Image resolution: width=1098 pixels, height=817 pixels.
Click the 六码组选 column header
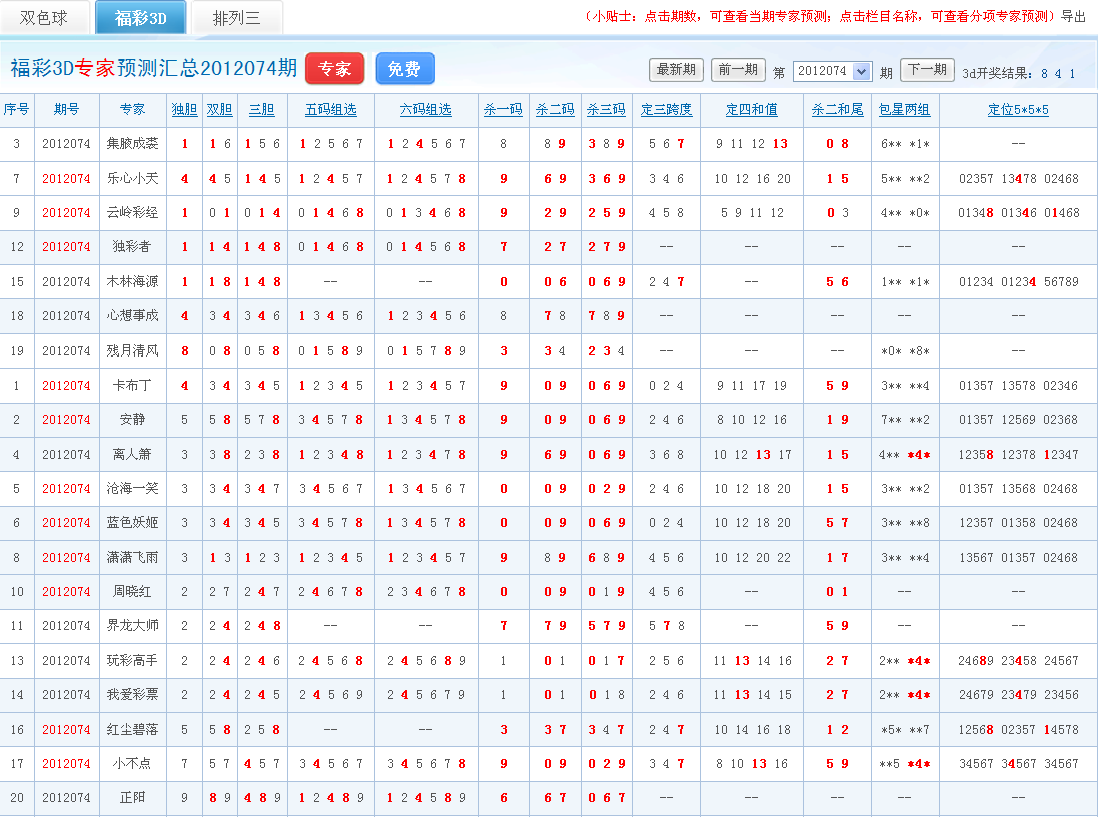[426, 110]
